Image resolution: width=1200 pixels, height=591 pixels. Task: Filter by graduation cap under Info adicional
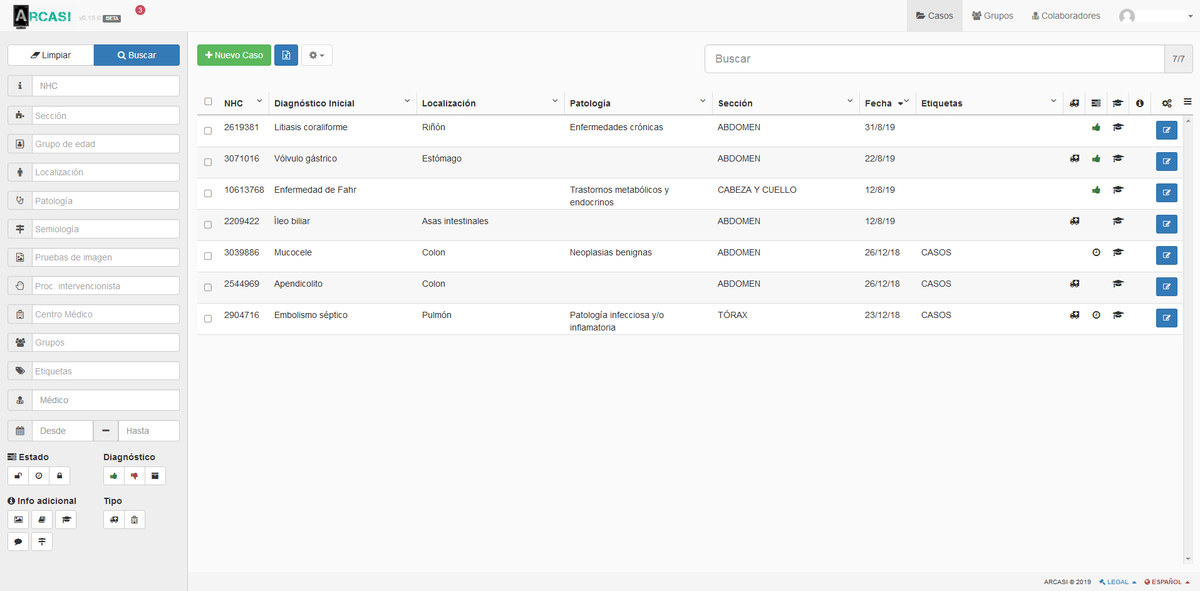pos(65,520)
